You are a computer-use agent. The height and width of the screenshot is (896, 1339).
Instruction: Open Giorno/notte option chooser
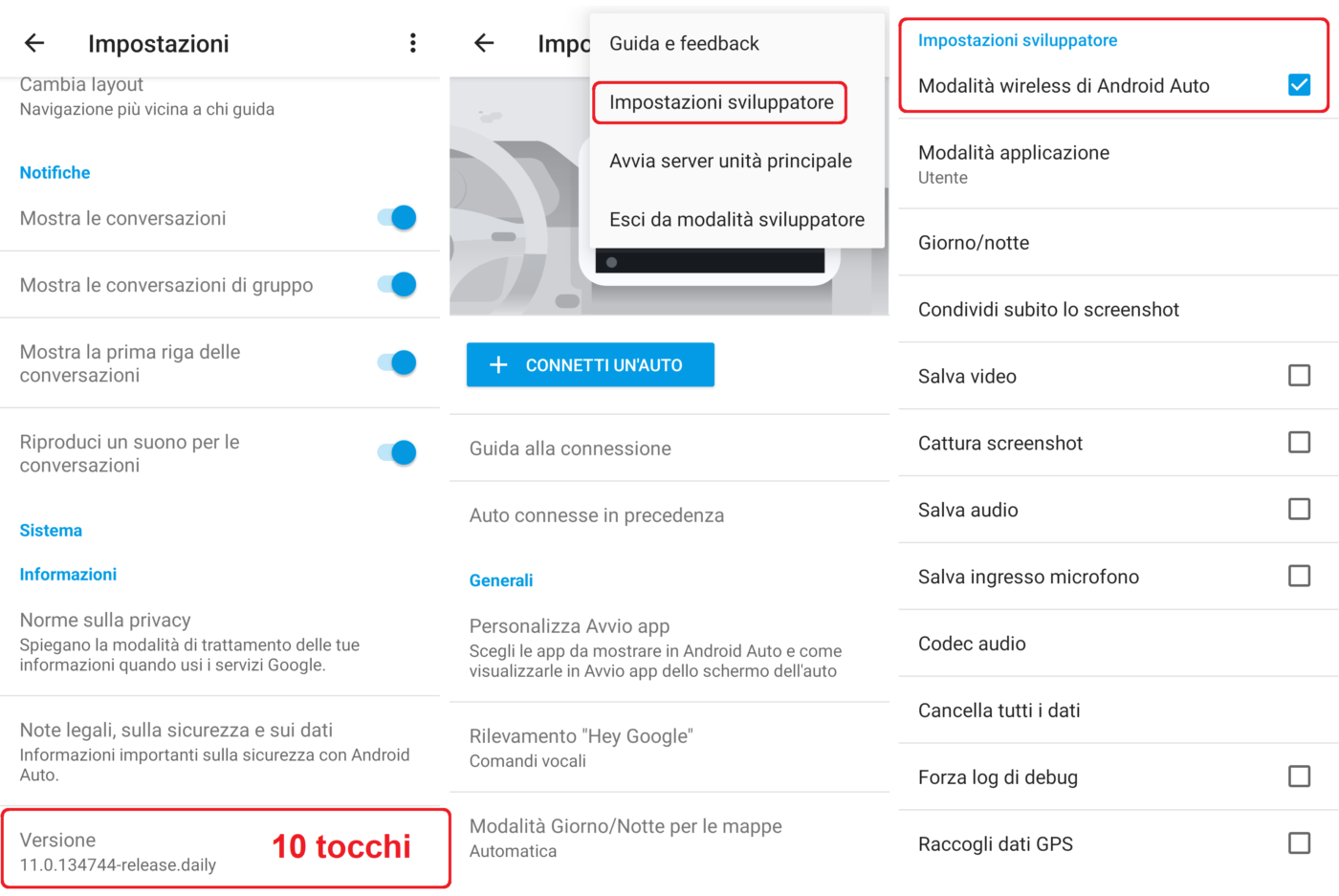point(974,243)
